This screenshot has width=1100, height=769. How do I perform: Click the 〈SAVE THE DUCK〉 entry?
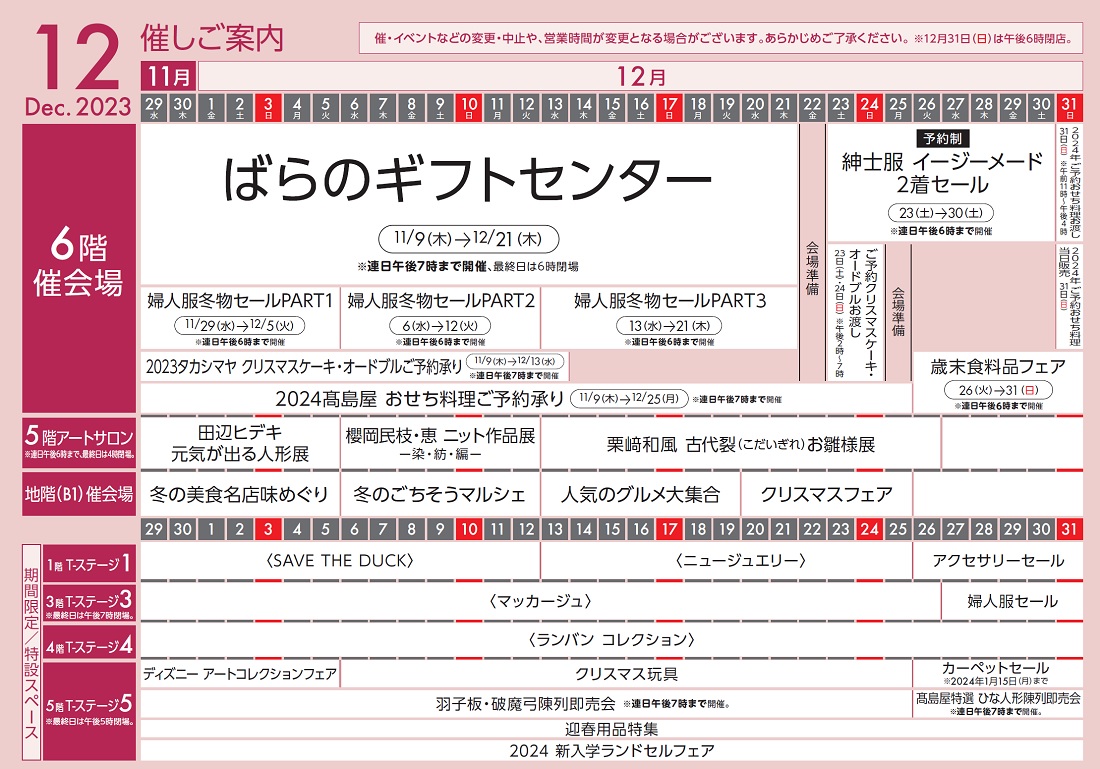340,561
